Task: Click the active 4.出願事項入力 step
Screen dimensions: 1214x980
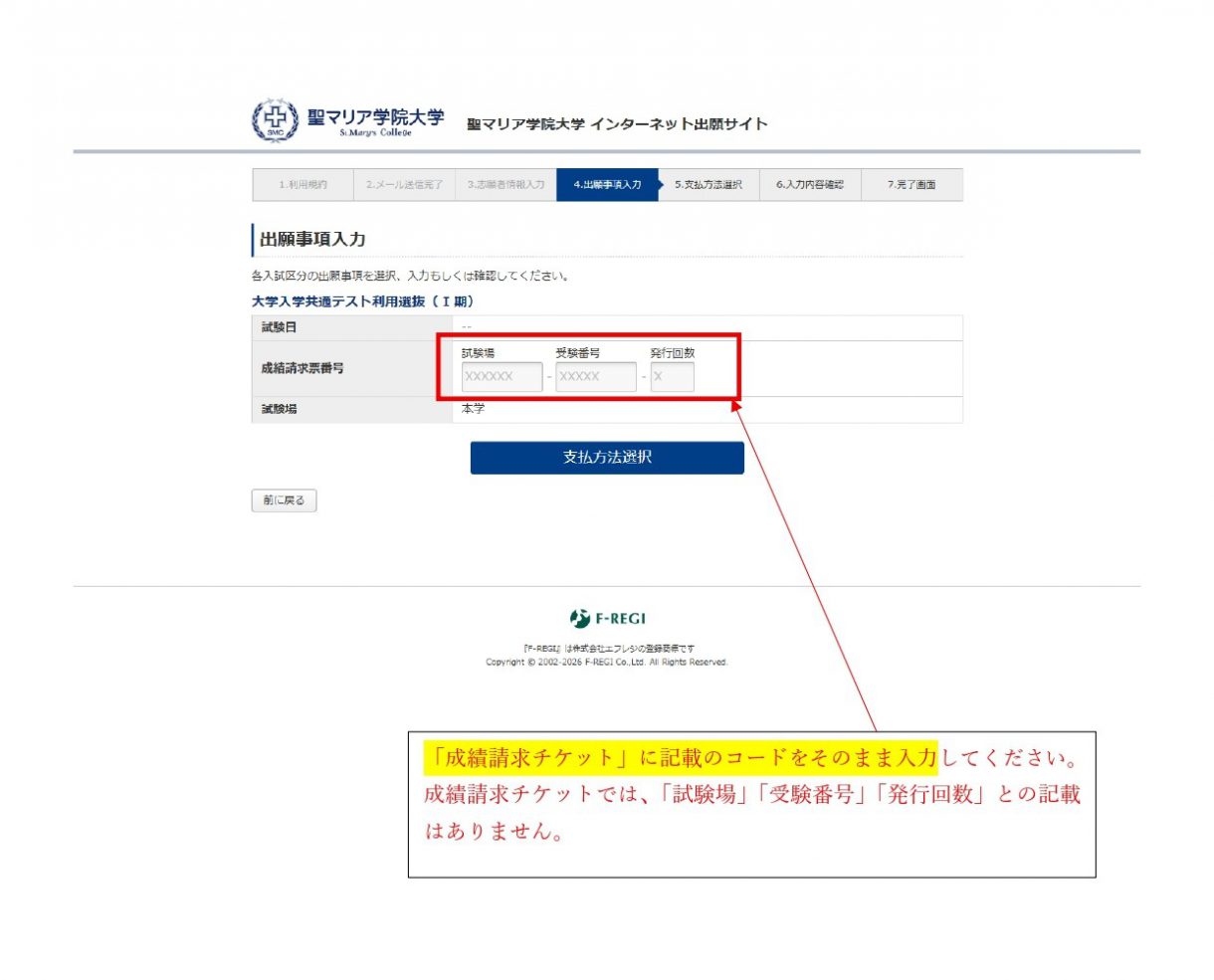Action: (607, 185)
